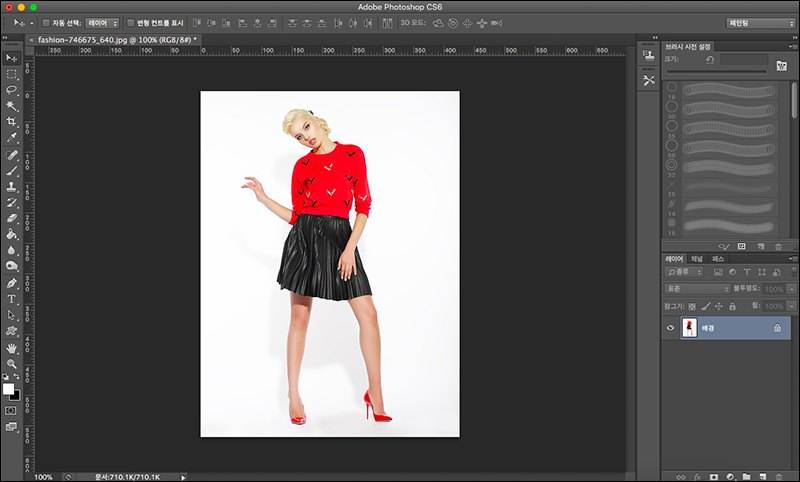Select the Crop tool

click(12, 121)
